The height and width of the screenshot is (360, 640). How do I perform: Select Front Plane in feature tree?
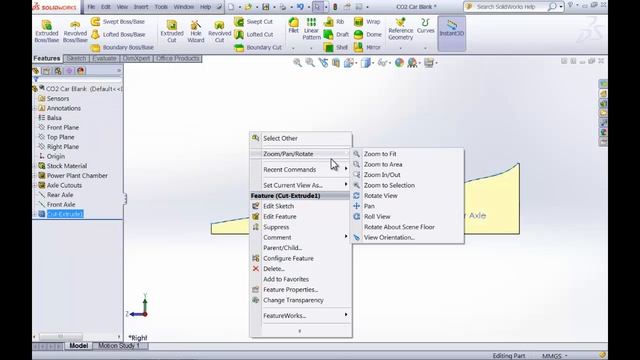click(x=62, y=127)
